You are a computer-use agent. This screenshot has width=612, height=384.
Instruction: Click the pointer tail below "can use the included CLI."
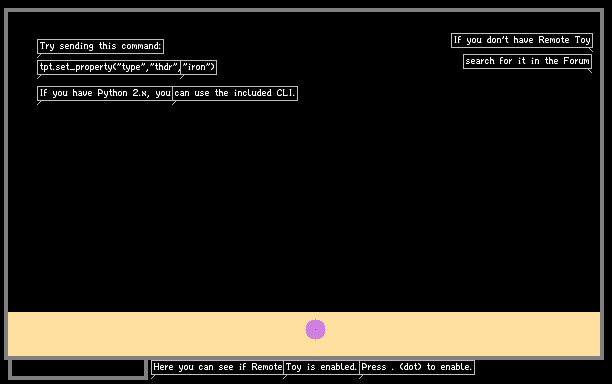(174, 103)
